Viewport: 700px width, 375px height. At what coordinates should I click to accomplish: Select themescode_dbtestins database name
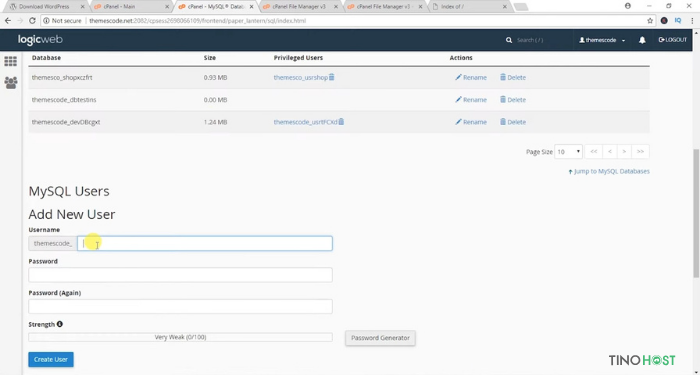click(64, 100)
